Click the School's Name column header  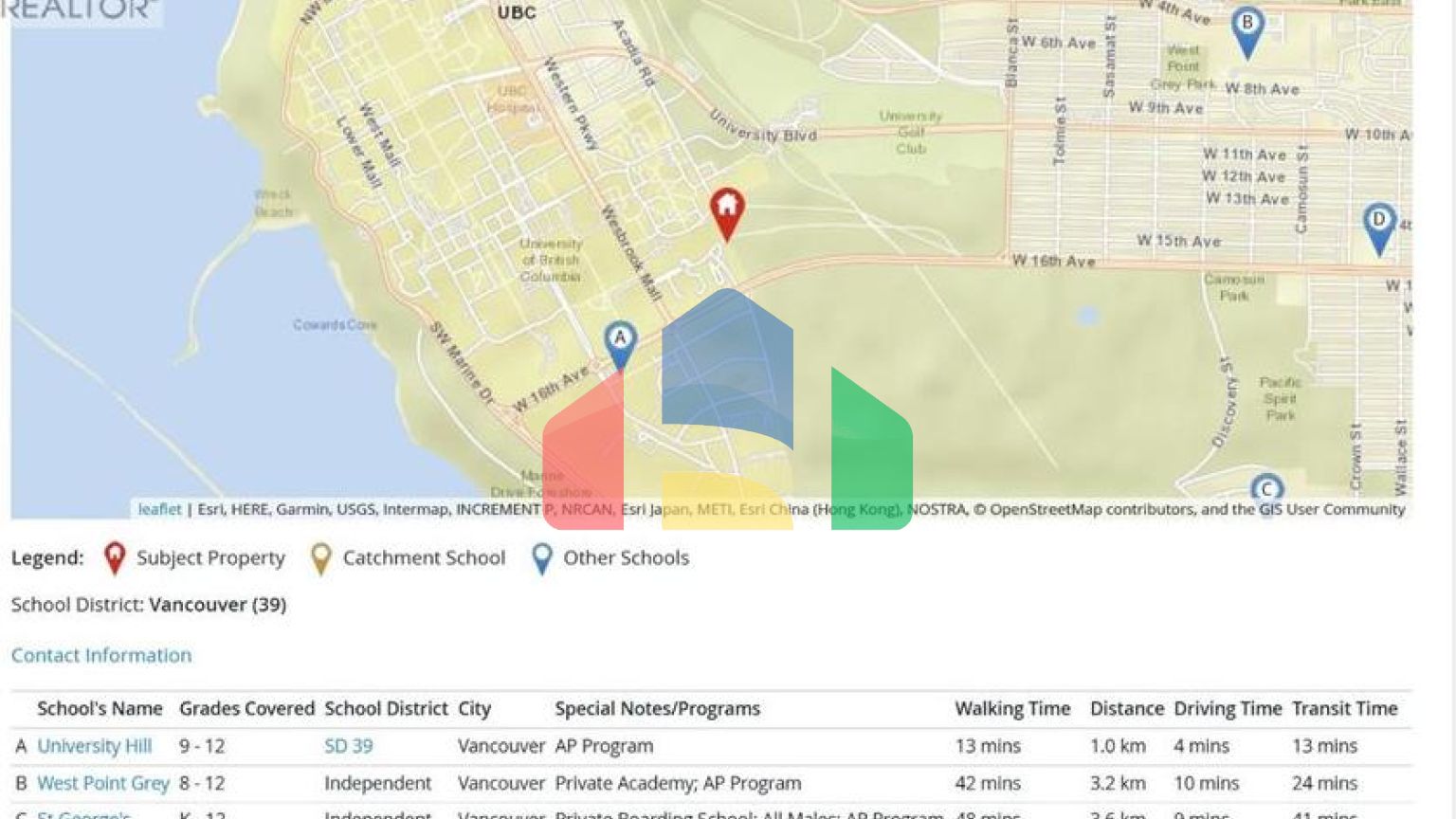(100, 708)
